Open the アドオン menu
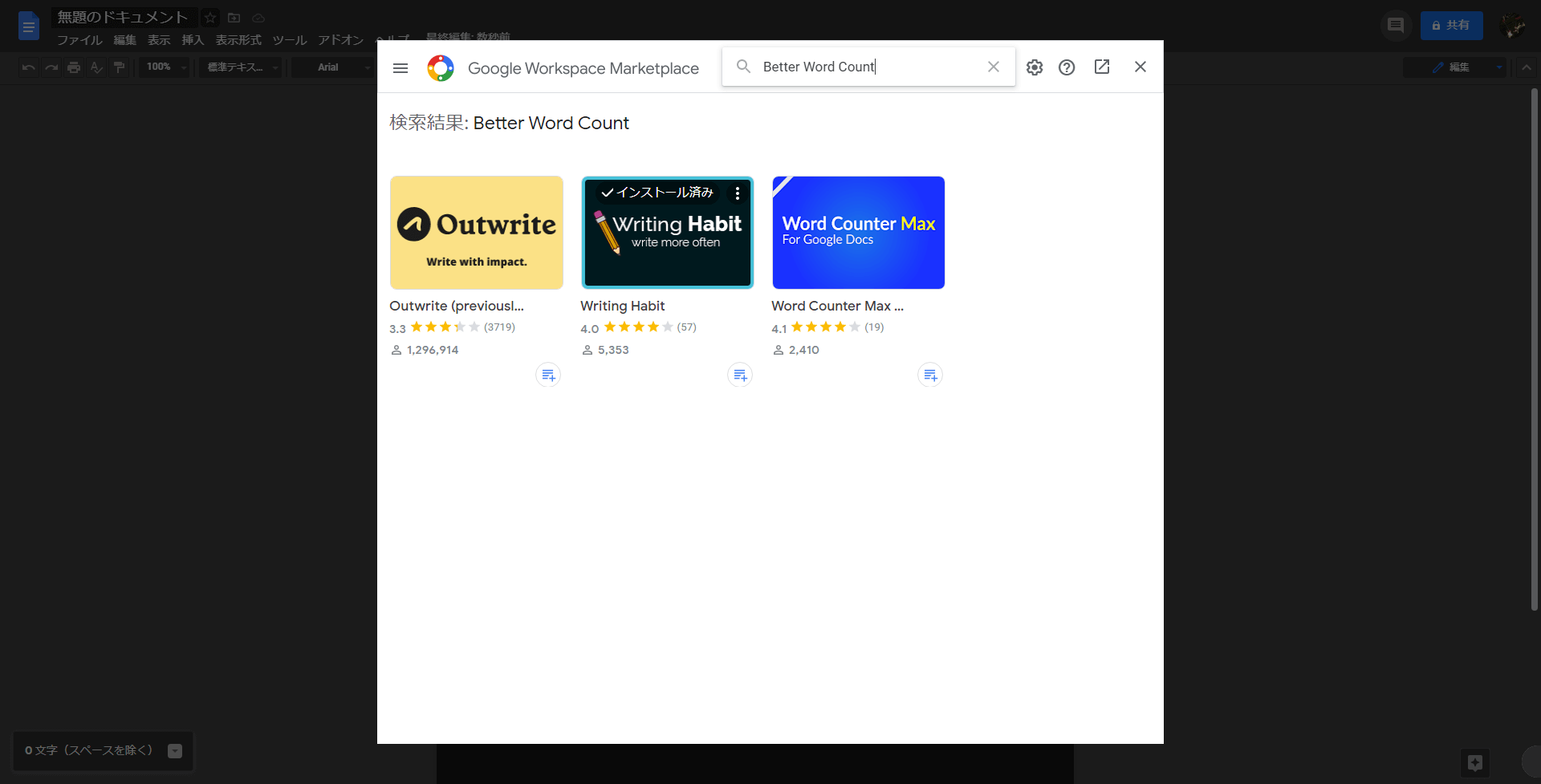Image resolution: width=1541 pixels, height=784 pixels. point(340,40)
